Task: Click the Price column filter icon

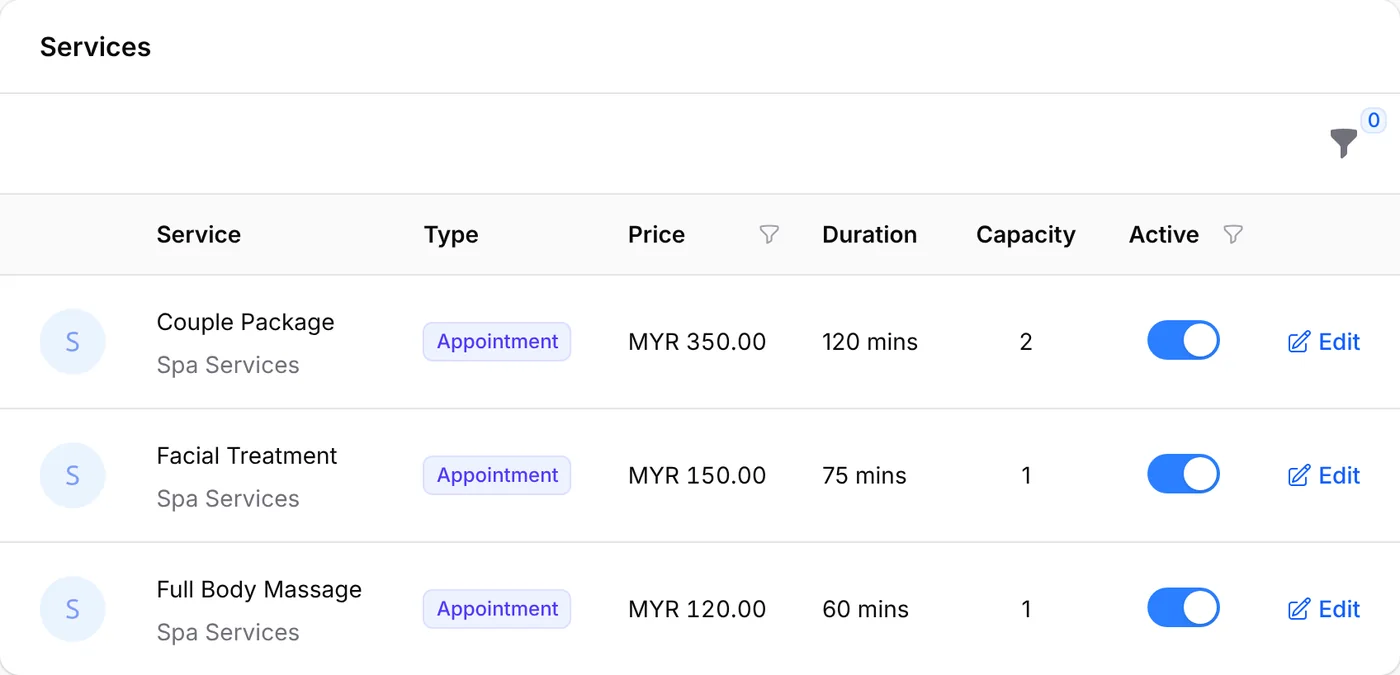Action: [769, 234]
